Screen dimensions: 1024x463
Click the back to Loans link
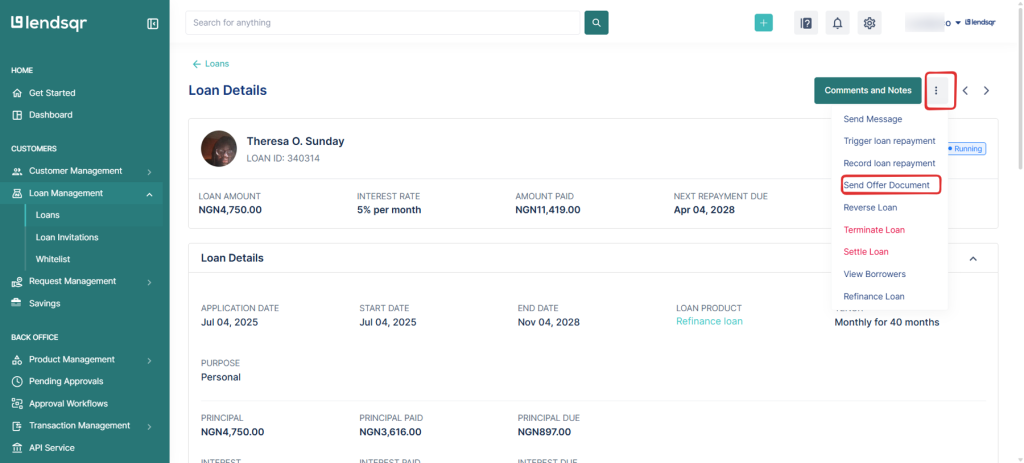[211, 64]
